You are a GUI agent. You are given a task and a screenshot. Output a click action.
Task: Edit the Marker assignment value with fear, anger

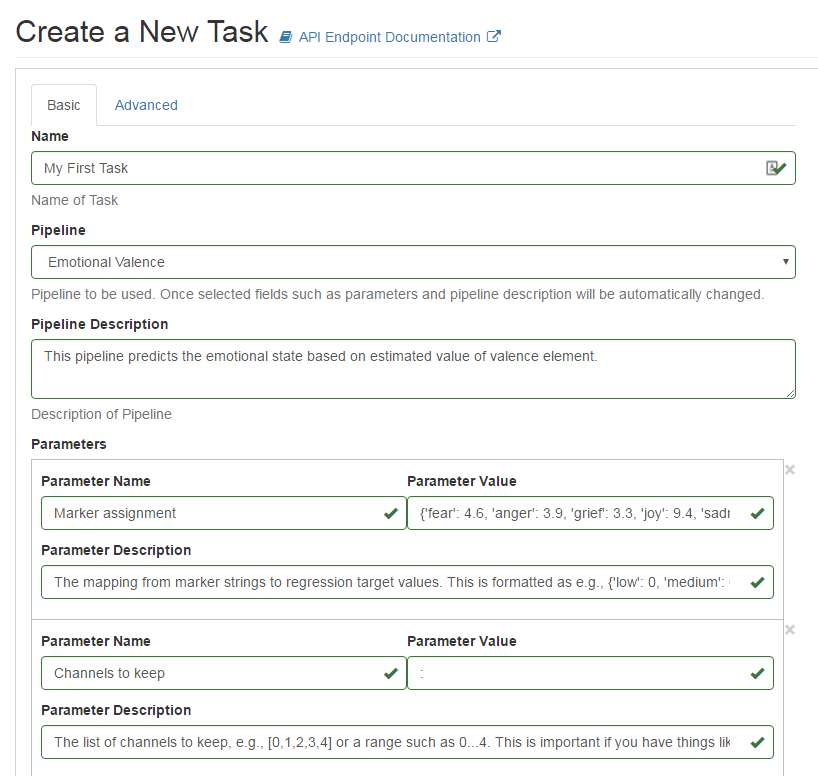coord(590,513)
